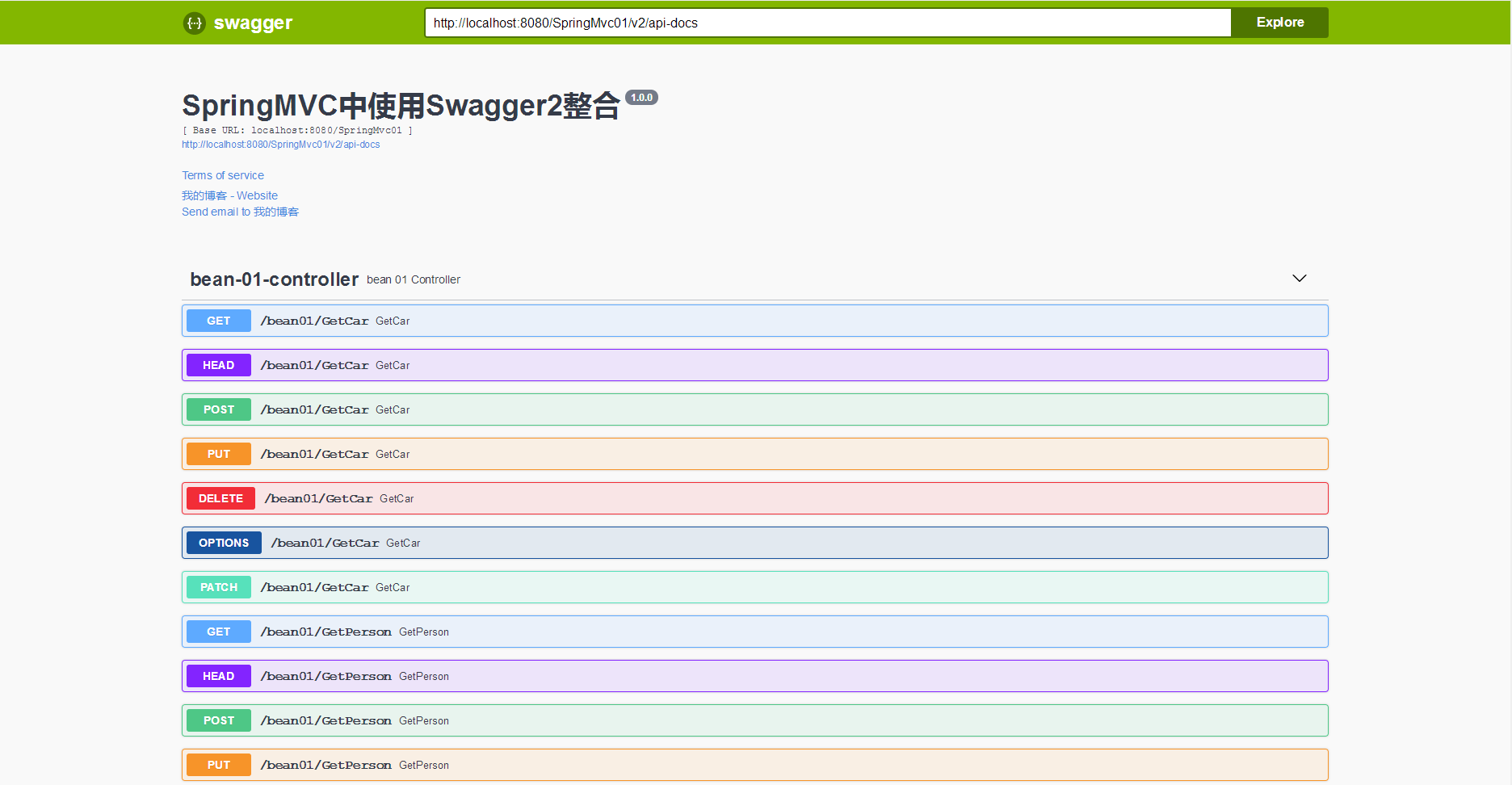The width and height of the screenshot is (1512, 785).
Task: Click /bean01/GetPerson path in the HEAD row
Action: 326,676
